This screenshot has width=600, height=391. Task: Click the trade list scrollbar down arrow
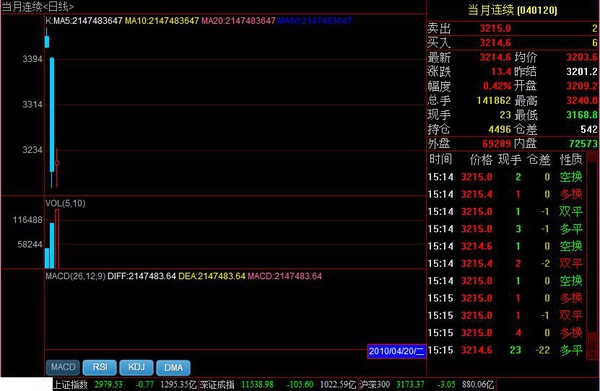(592, 355)
